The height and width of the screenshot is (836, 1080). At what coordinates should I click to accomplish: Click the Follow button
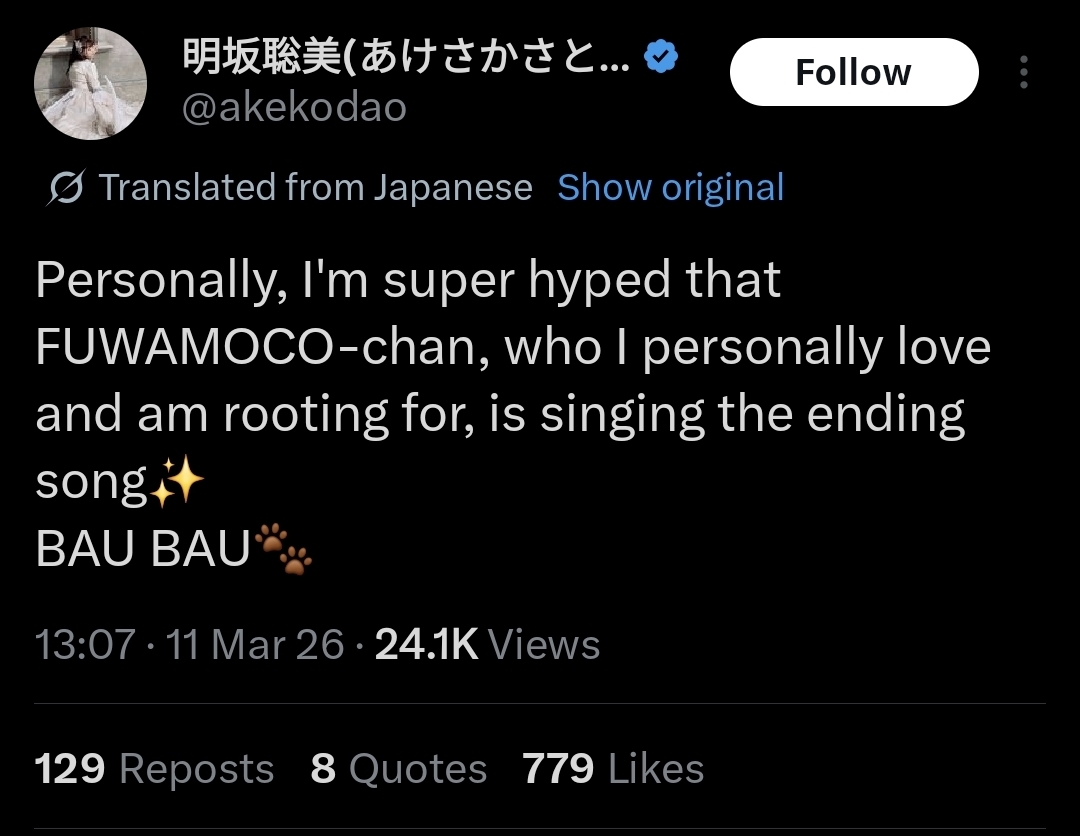point(853,72)
